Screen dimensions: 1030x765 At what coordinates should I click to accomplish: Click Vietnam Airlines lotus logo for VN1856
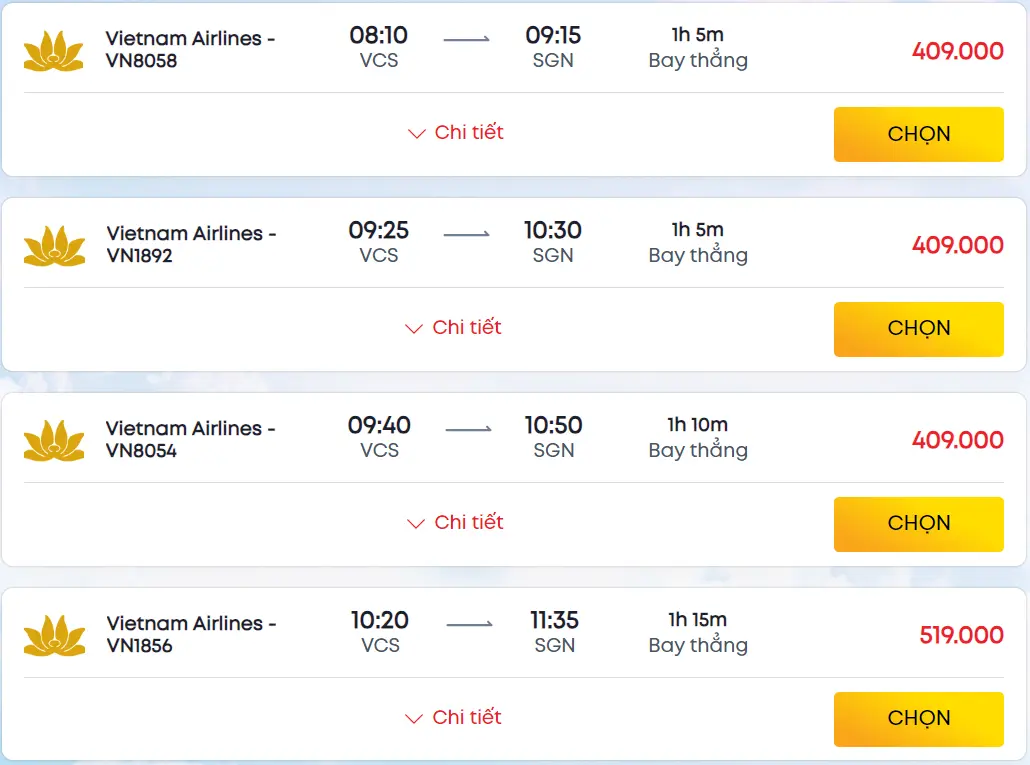[54, 635]
